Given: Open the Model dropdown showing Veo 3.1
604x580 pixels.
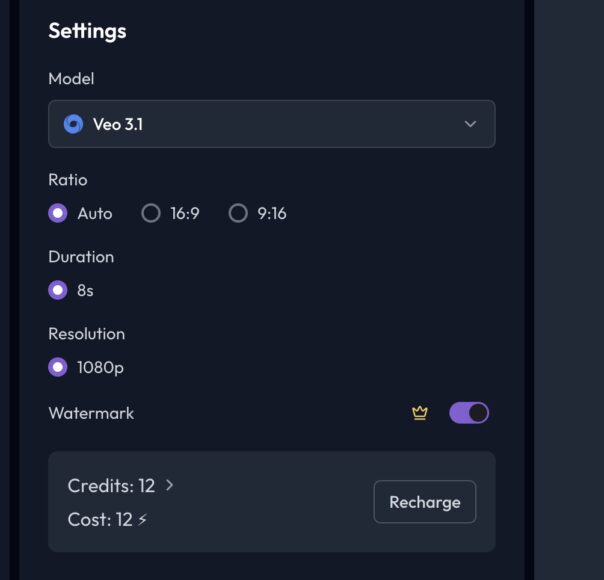Looking at the screenshot, I should (x=271, y=124).
